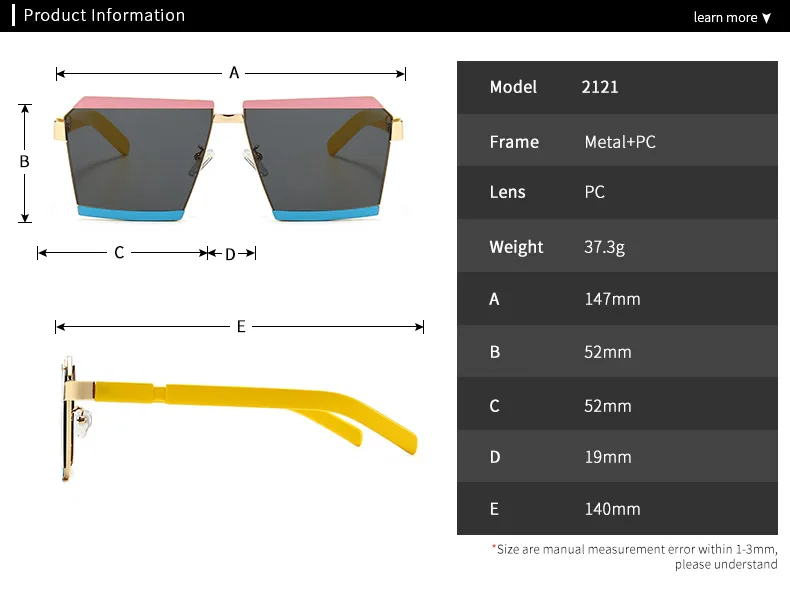
Task: Click the front-view sunglasses image
Action: (230, 158)
